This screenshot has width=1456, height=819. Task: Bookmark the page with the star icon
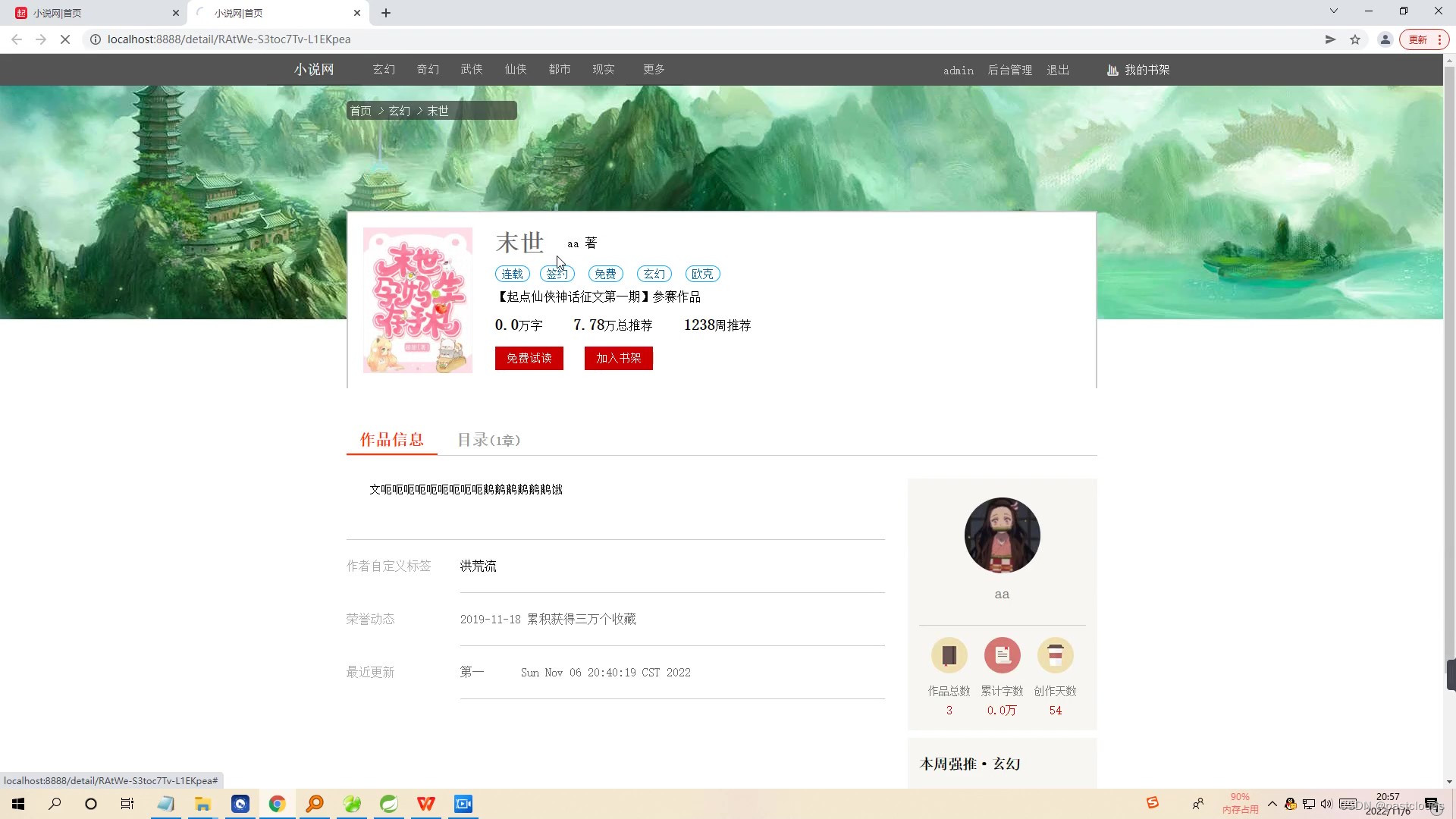point(1355,39)
